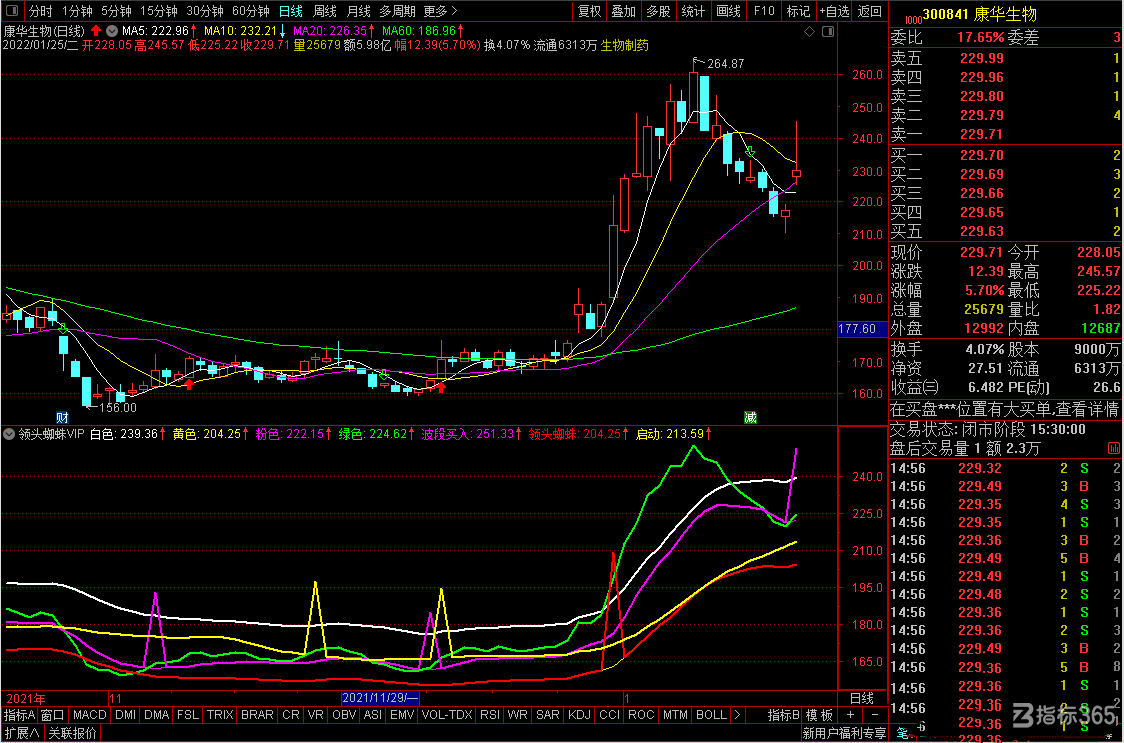Click the 叠加 overlay button
1124x743 pixels.
(624, 11)
